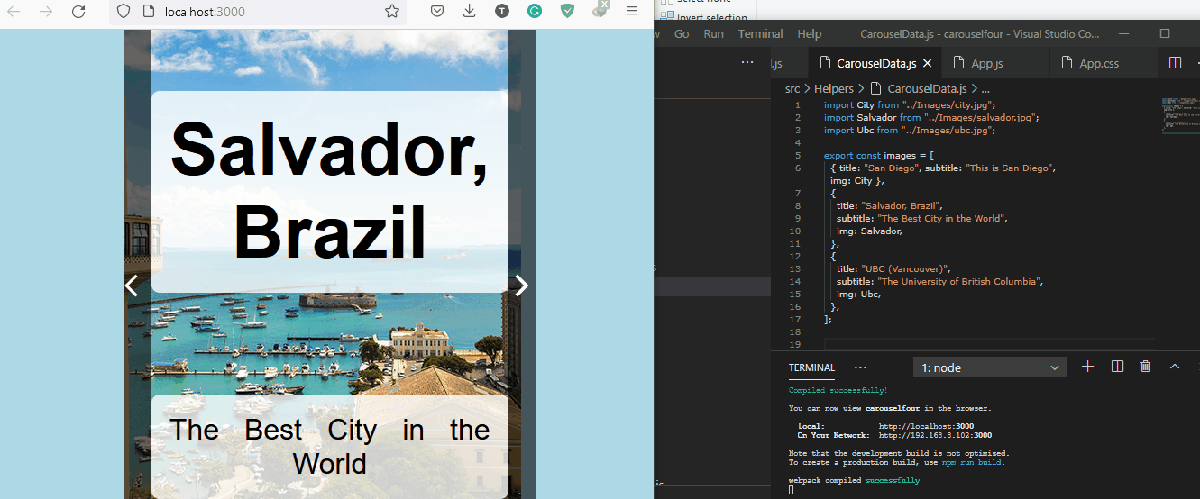Close the CarouselData.js tab

coord(927,64)
